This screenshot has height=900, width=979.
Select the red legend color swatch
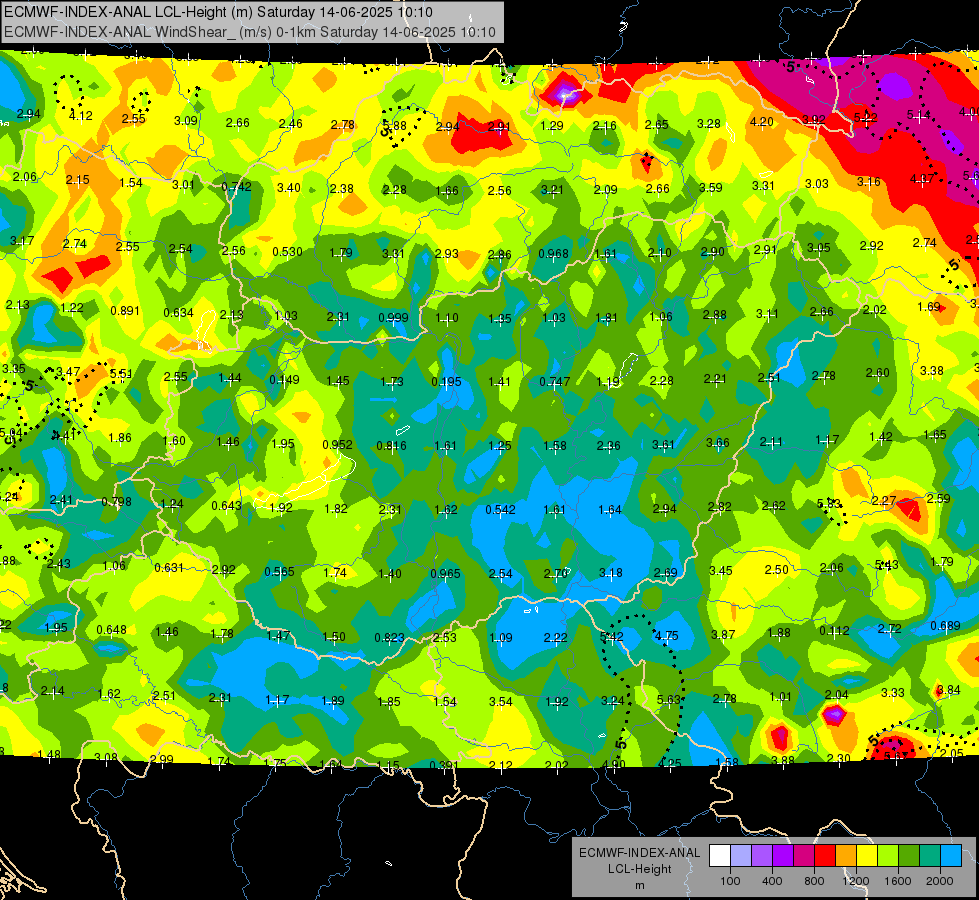point(825,856)
